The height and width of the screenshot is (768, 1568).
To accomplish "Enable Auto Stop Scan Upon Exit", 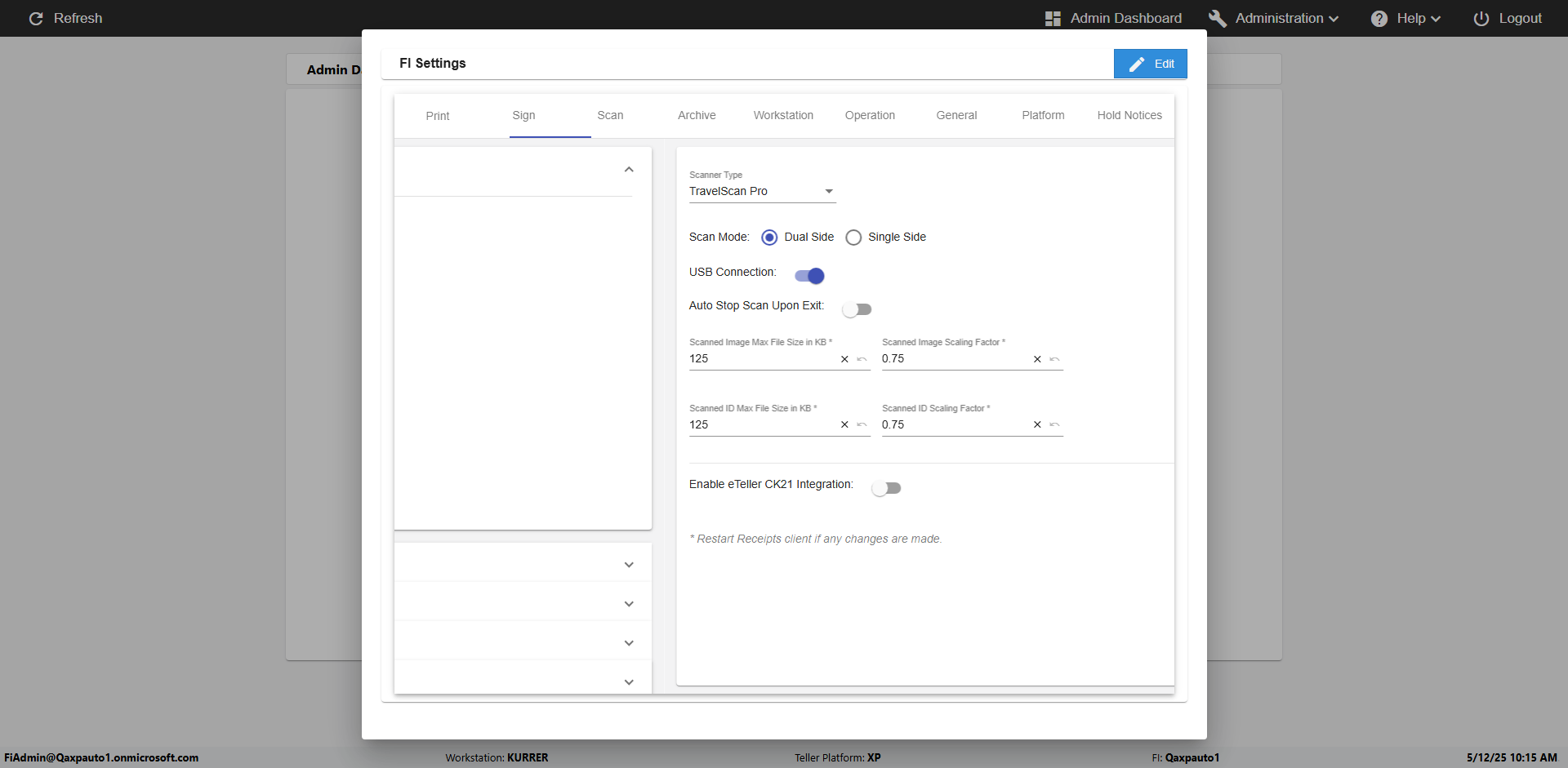I will click(857, 309).
